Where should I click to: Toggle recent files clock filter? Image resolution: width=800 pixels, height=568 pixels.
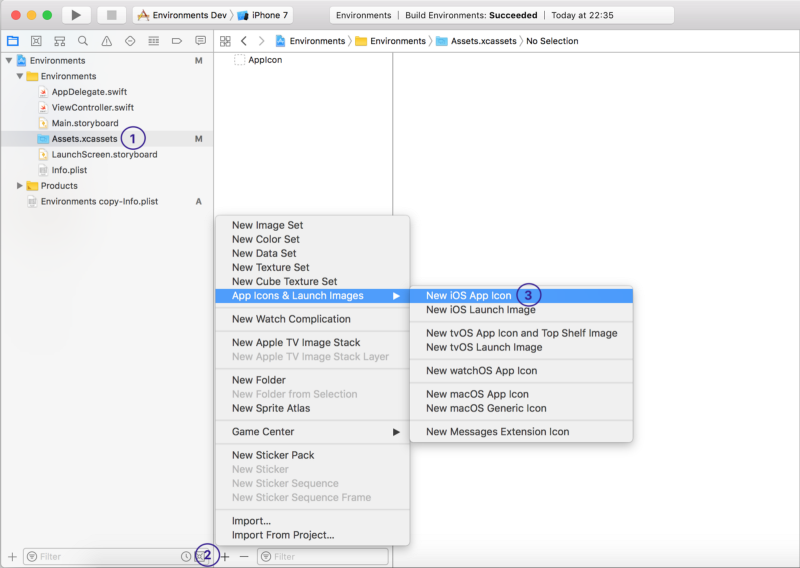pyautogui.click(x=186, y=557)
